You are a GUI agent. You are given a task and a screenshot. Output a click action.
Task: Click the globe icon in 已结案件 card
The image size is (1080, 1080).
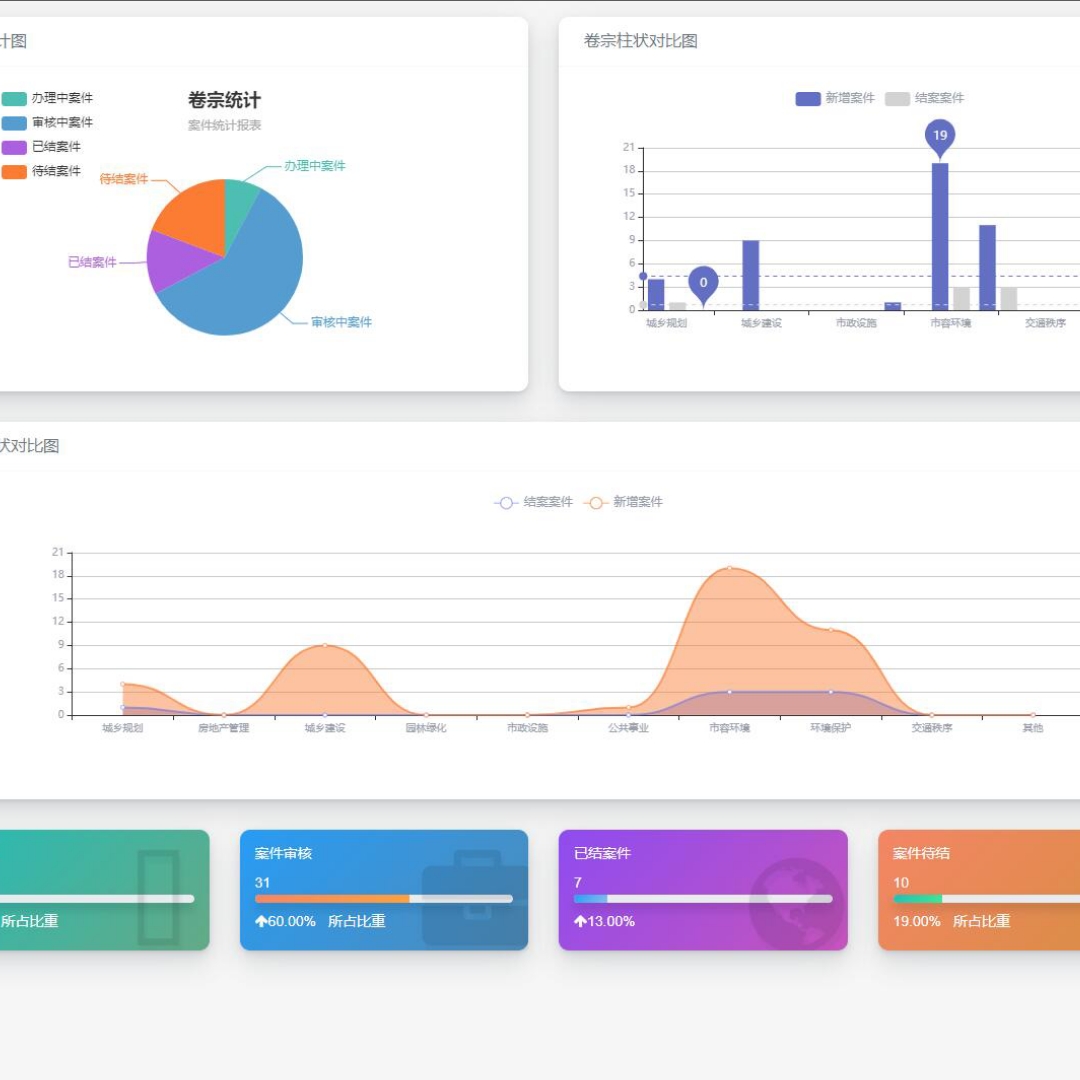coord(796,904)
